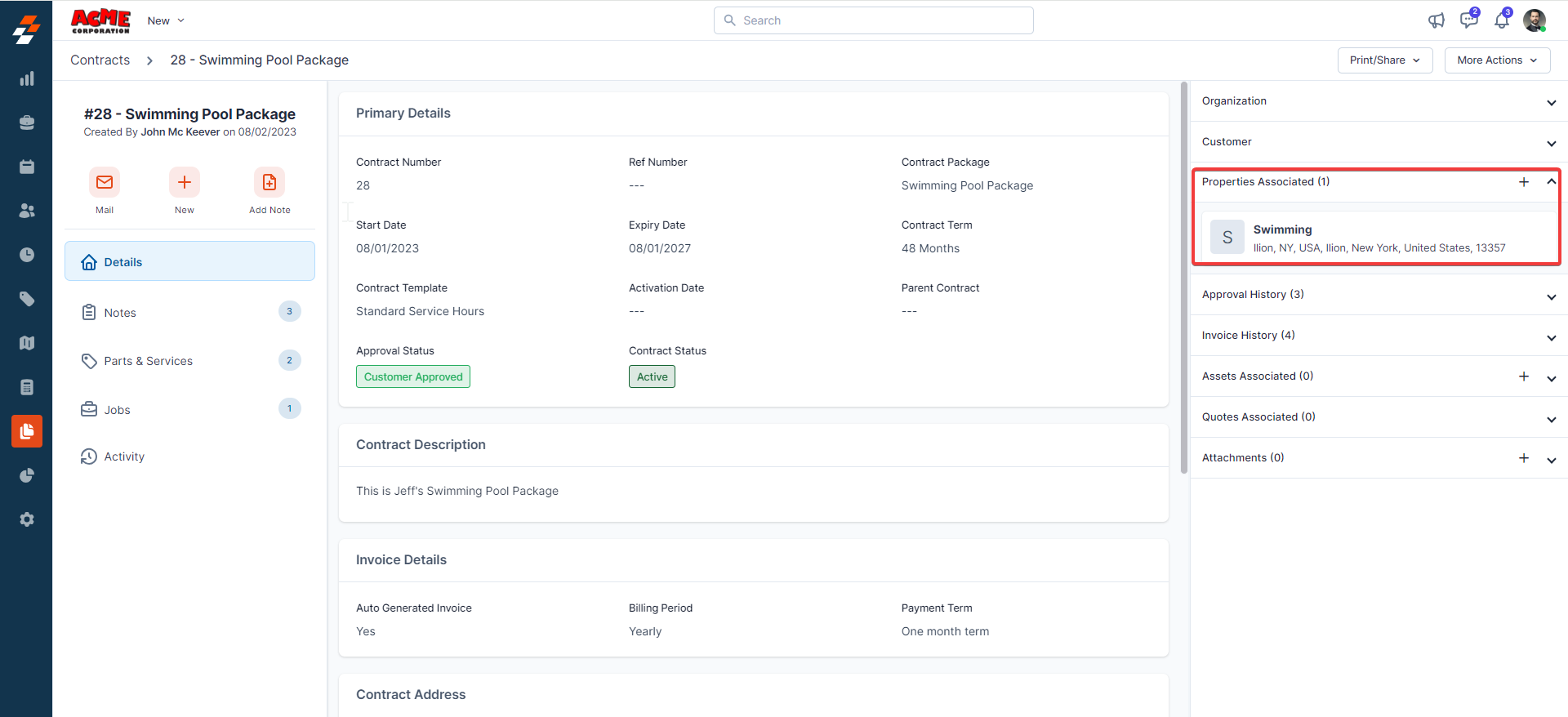Open the announcements megaphone icon

click(1437, 20)
